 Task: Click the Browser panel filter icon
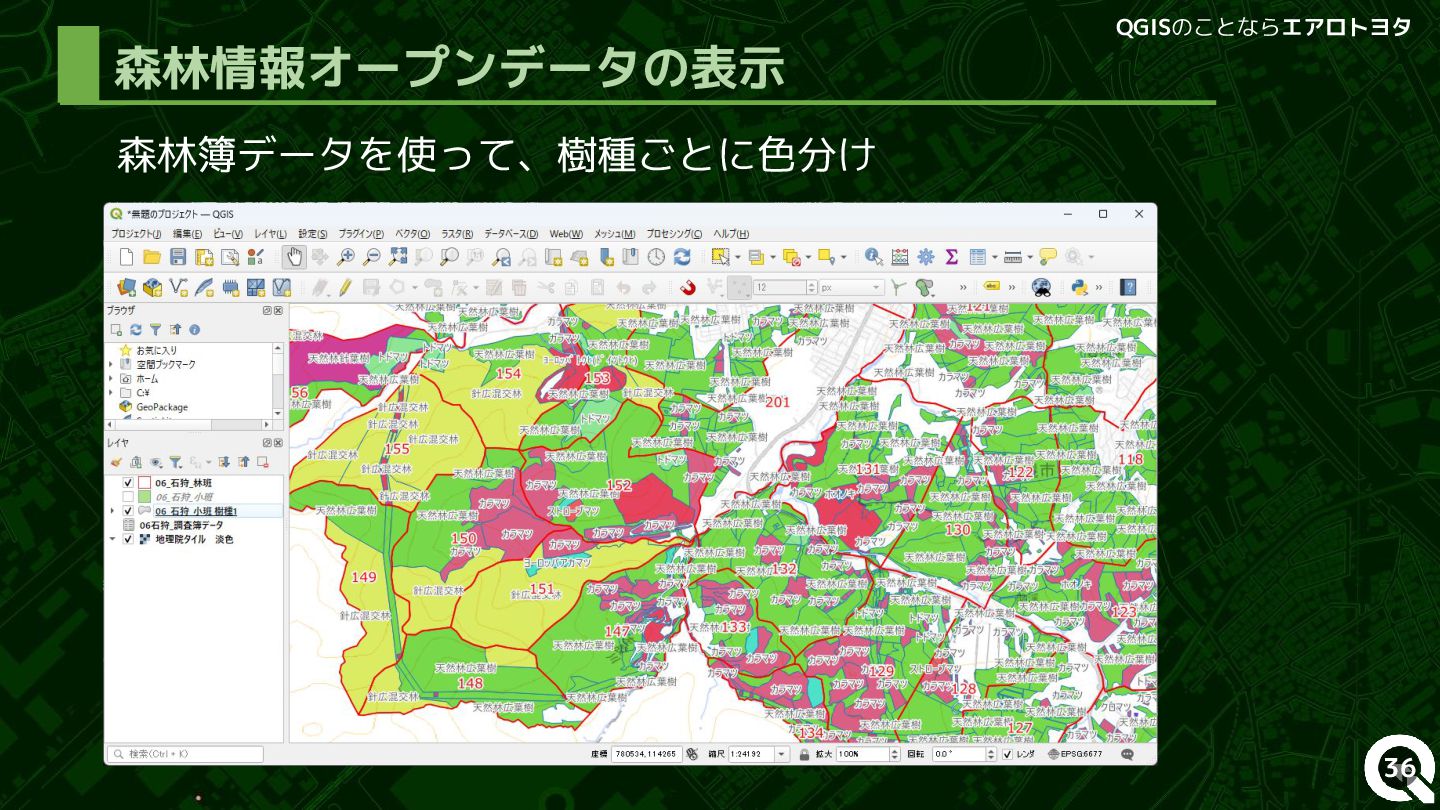155,329
